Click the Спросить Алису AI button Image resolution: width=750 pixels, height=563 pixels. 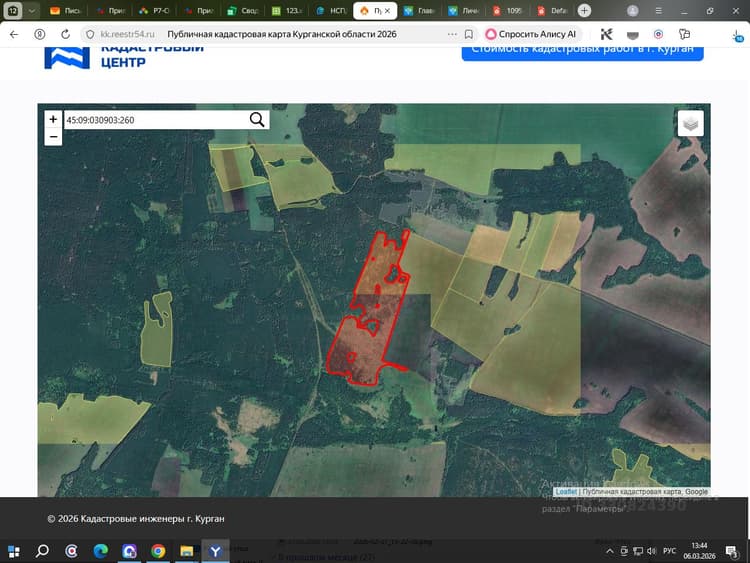pos(531,34)
